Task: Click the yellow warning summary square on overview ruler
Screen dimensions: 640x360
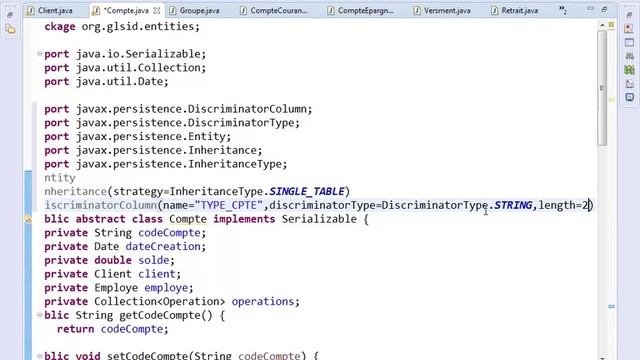Action: (611, 25)
